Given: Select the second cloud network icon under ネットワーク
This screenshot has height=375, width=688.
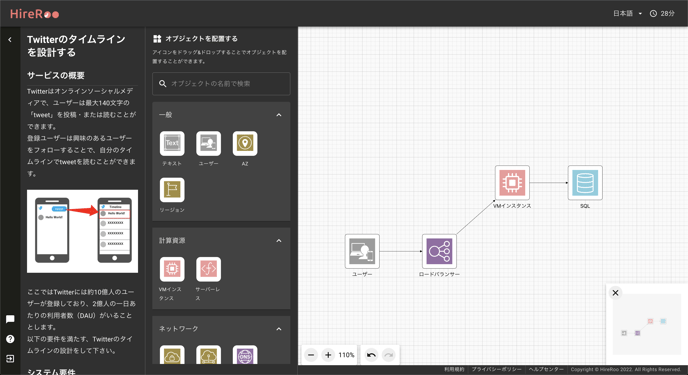Looking at the screenshot, I should [208, 355].
